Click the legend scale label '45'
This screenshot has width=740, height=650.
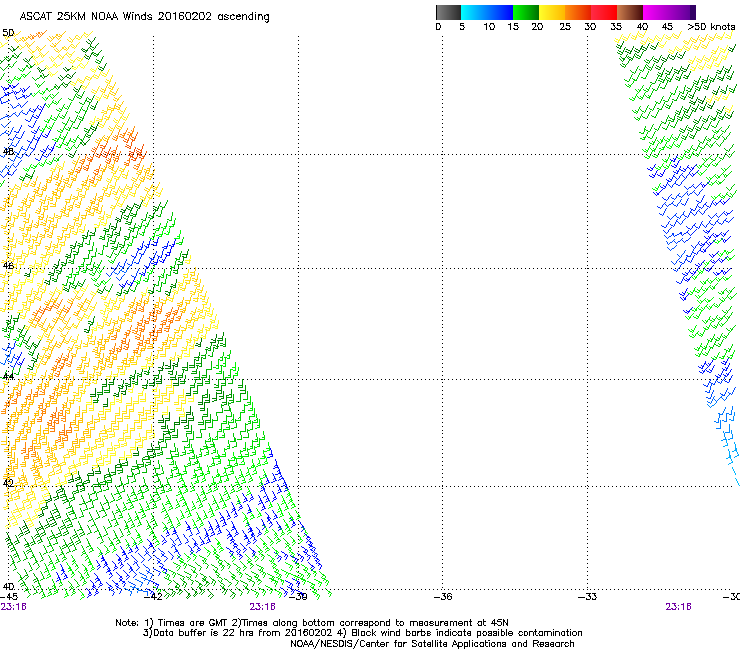667,27
